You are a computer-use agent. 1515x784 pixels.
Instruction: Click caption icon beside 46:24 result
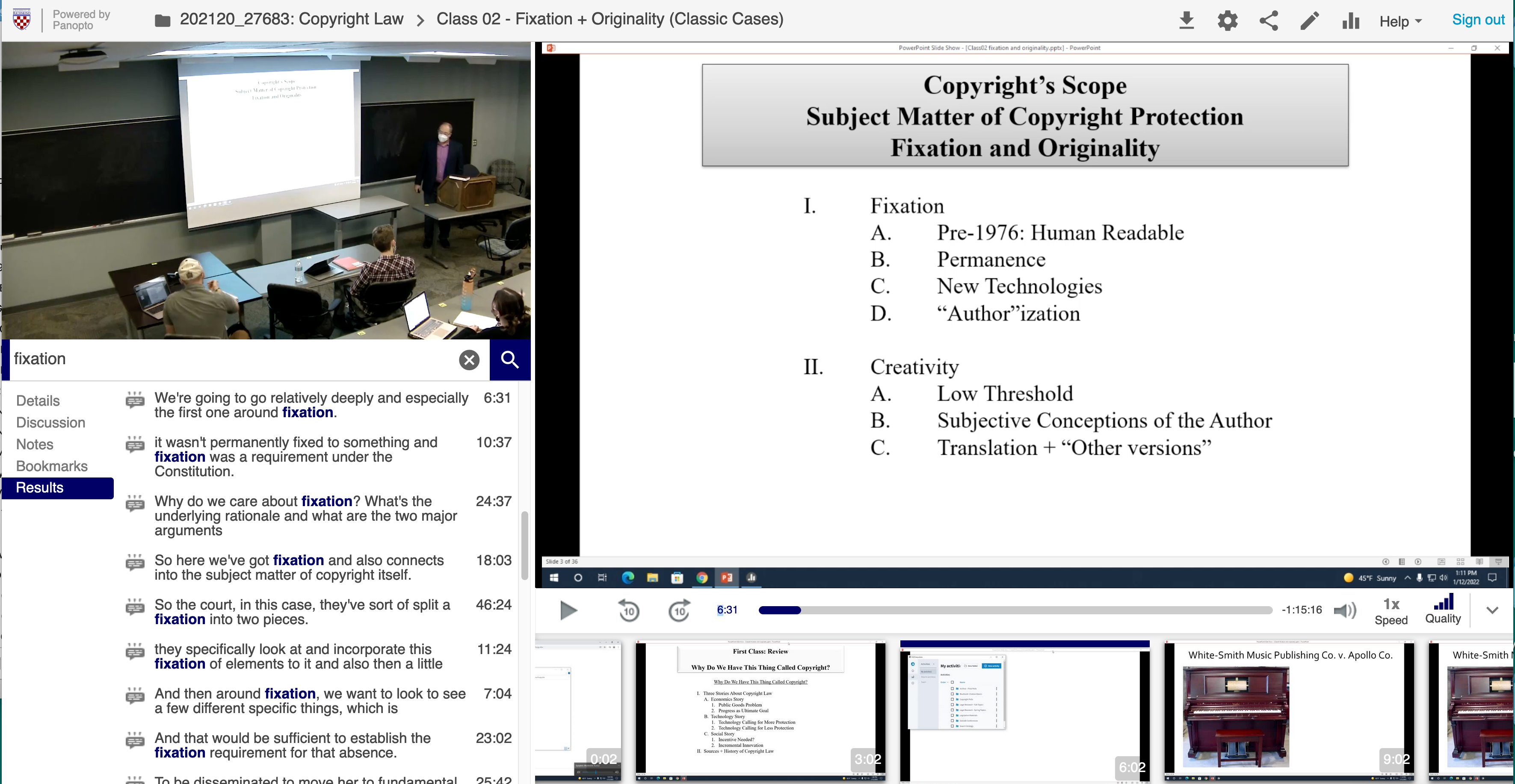pos(135,607)
